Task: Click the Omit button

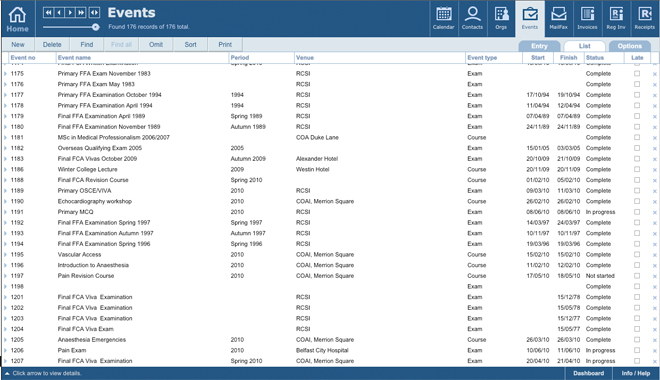Action: (156, 45)
